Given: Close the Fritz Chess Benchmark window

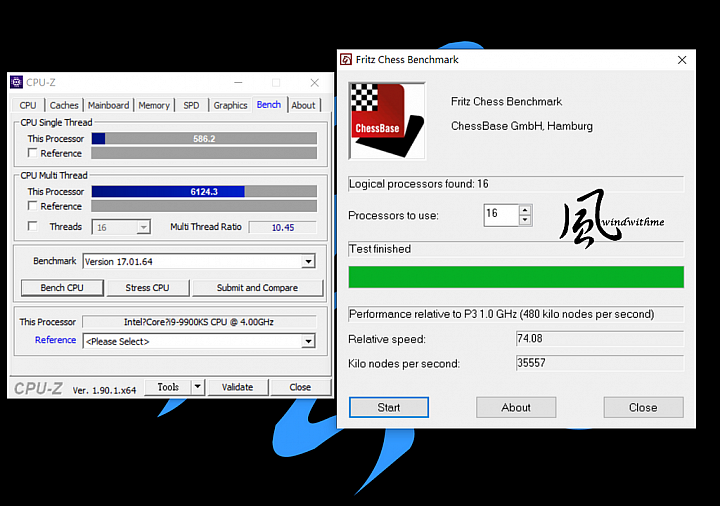Looking at the screenshot, I should pos(682,60).
